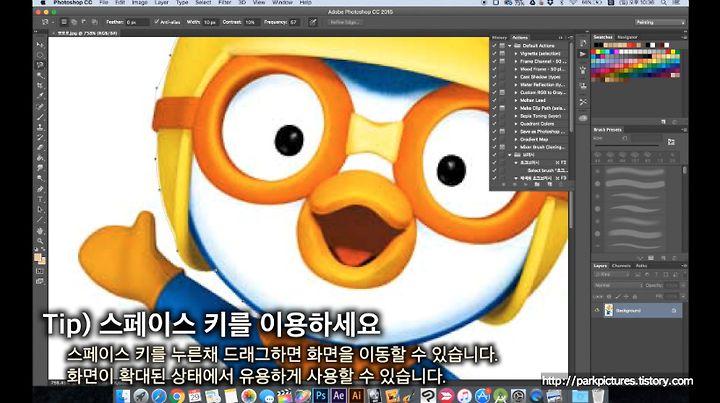Click the Actions play icon in collapsed dock
The height and width of the screenshot is (403, 720).
[583, 54]
